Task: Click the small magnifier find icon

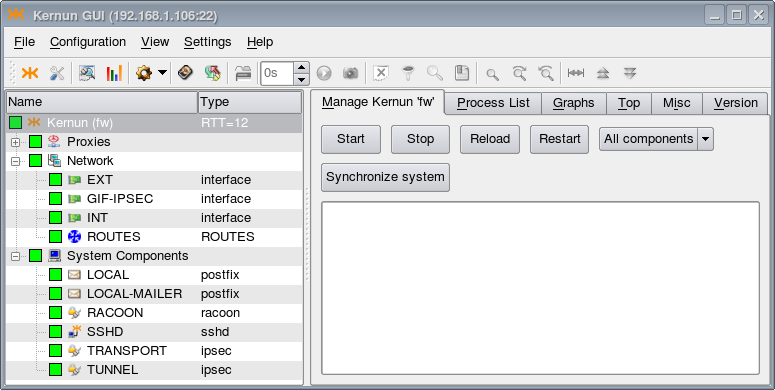Action: tap(492, 74)
